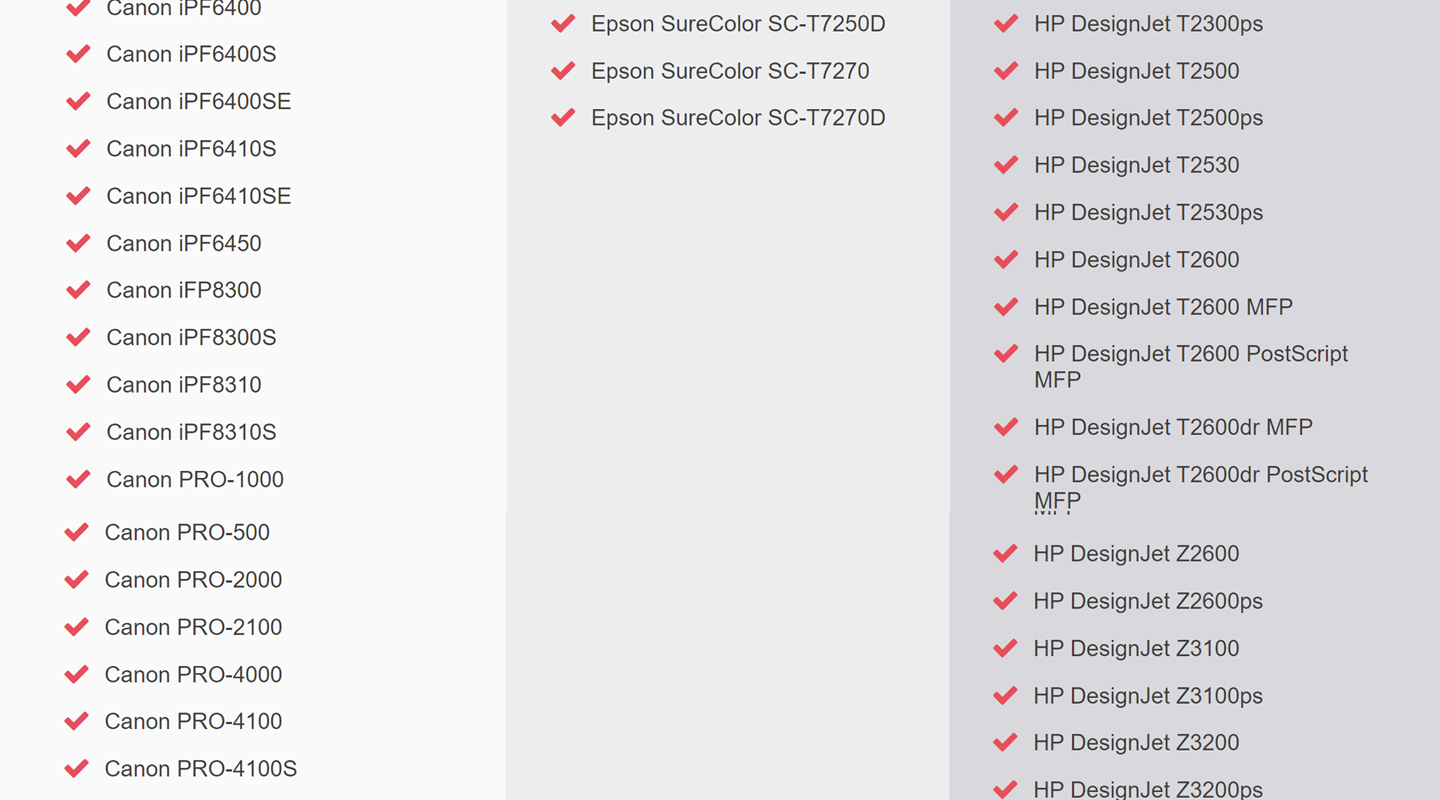Select the HP DesignJet Z3200 entry

click(x=1136, y=742)
